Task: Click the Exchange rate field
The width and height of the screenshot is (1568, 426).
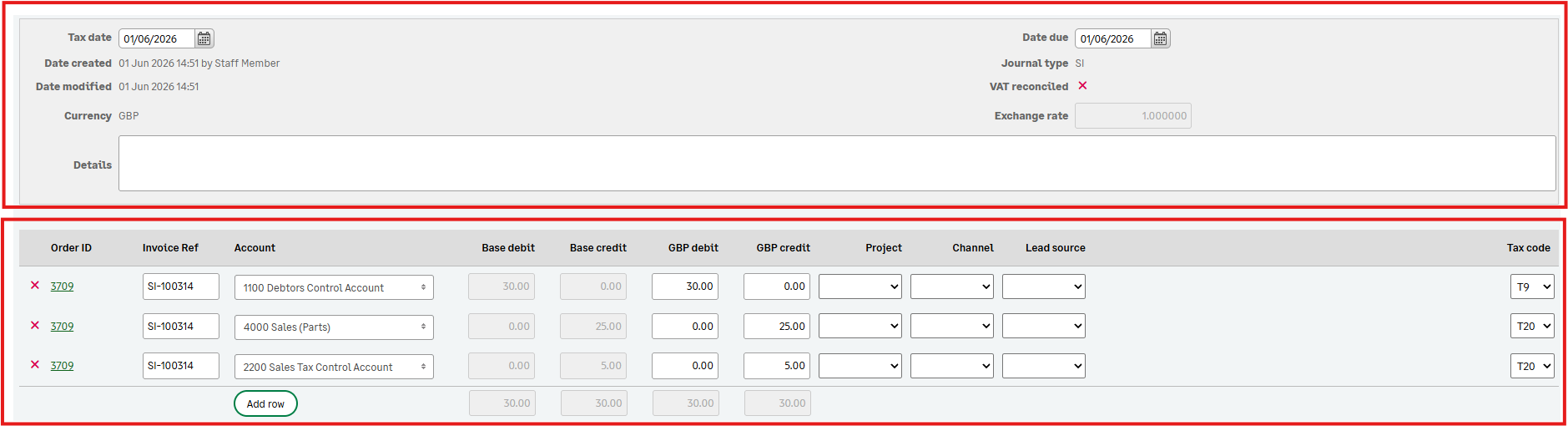Action: [x=1133, y=116]
